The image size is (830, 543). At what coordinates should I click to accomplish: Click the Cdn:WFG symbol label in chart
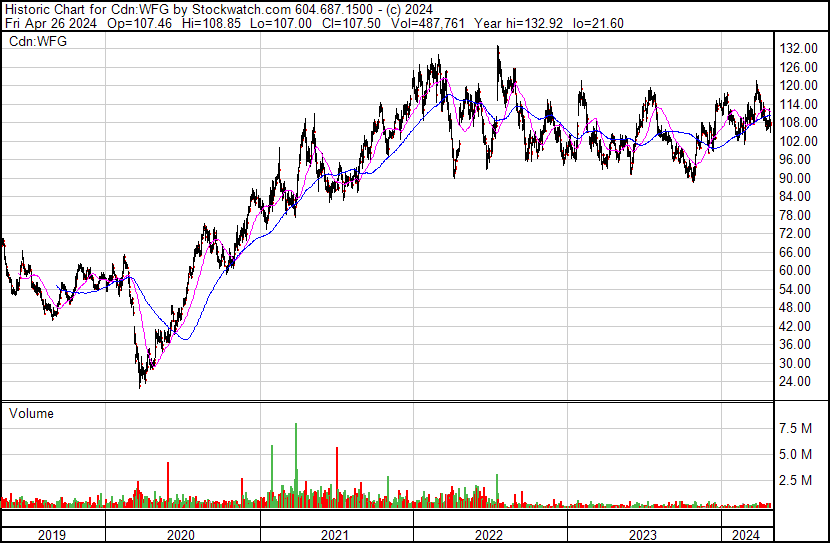pos(35,42)
